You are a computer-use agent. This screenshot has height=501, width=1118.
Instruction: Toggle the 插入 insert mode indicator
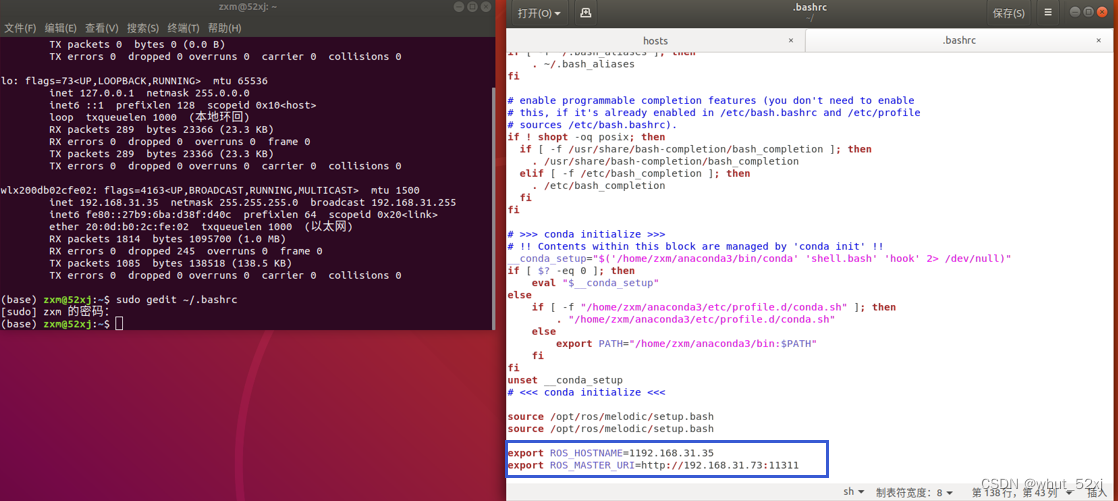(1097, 492)
